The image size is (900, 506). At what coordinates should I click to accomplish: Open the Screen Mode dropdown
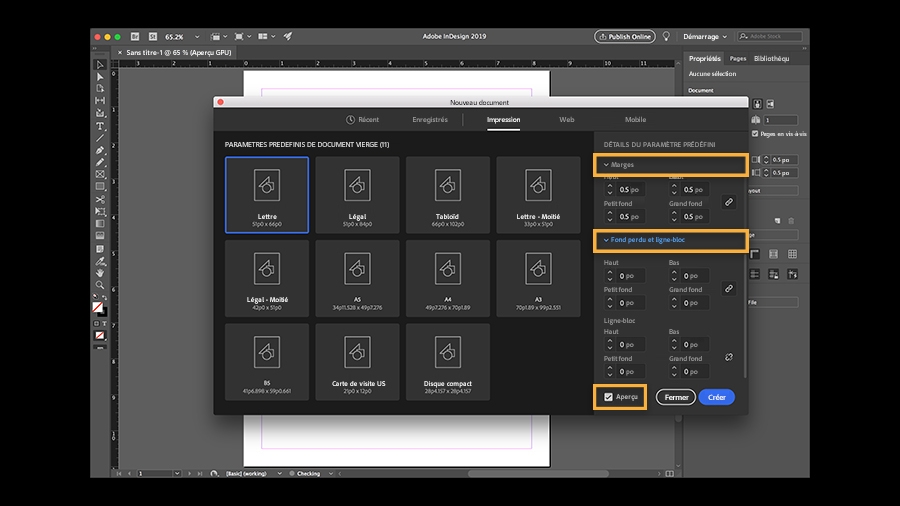click(242, 36)
